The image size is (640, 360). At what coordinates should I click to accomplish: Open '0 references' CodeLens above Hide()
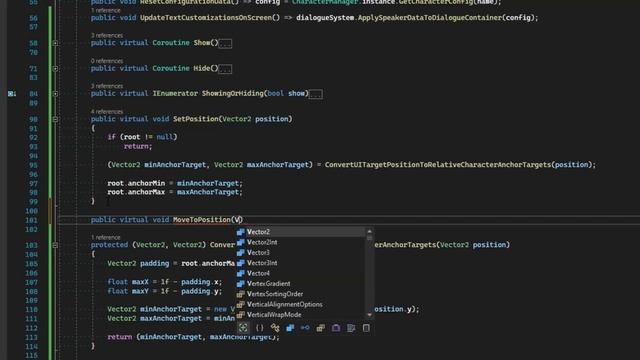click(107, 61)
